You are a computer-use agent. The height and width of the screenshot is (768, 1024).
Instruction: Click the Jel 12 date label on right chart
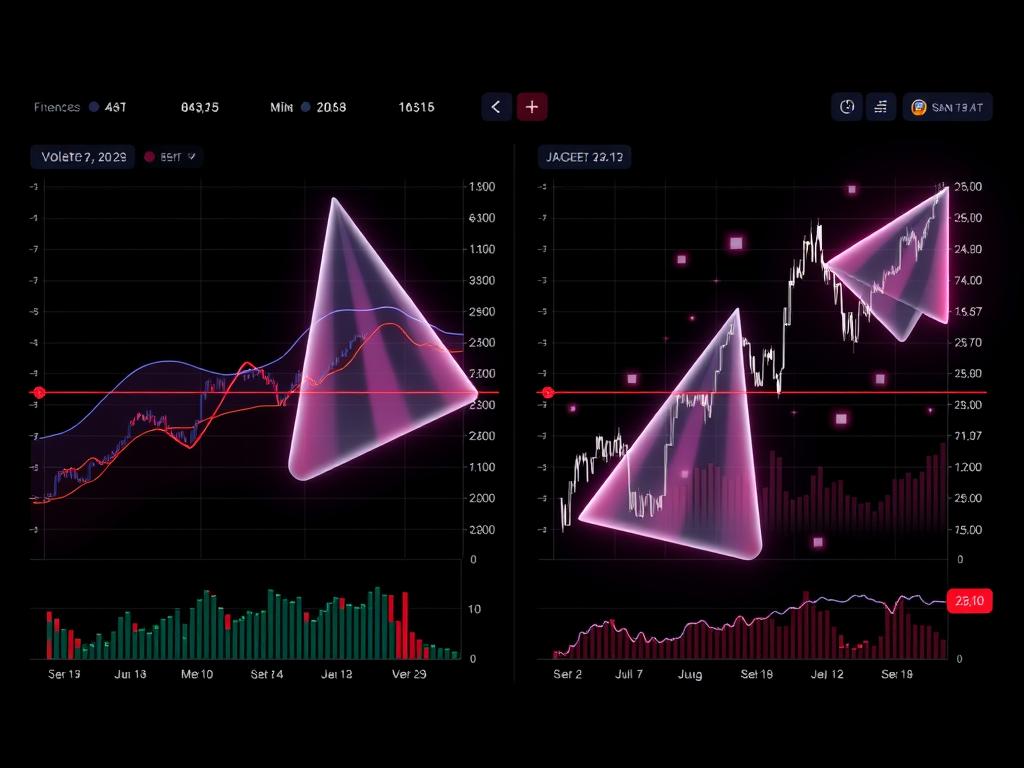pos(827,674)
